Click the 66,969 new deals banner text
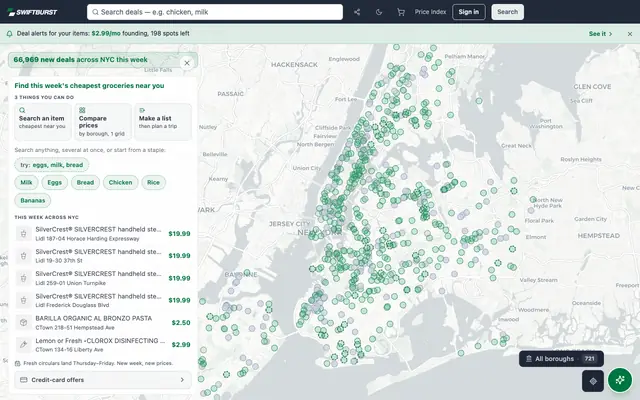The image size is (640, 400). [80, 60]
